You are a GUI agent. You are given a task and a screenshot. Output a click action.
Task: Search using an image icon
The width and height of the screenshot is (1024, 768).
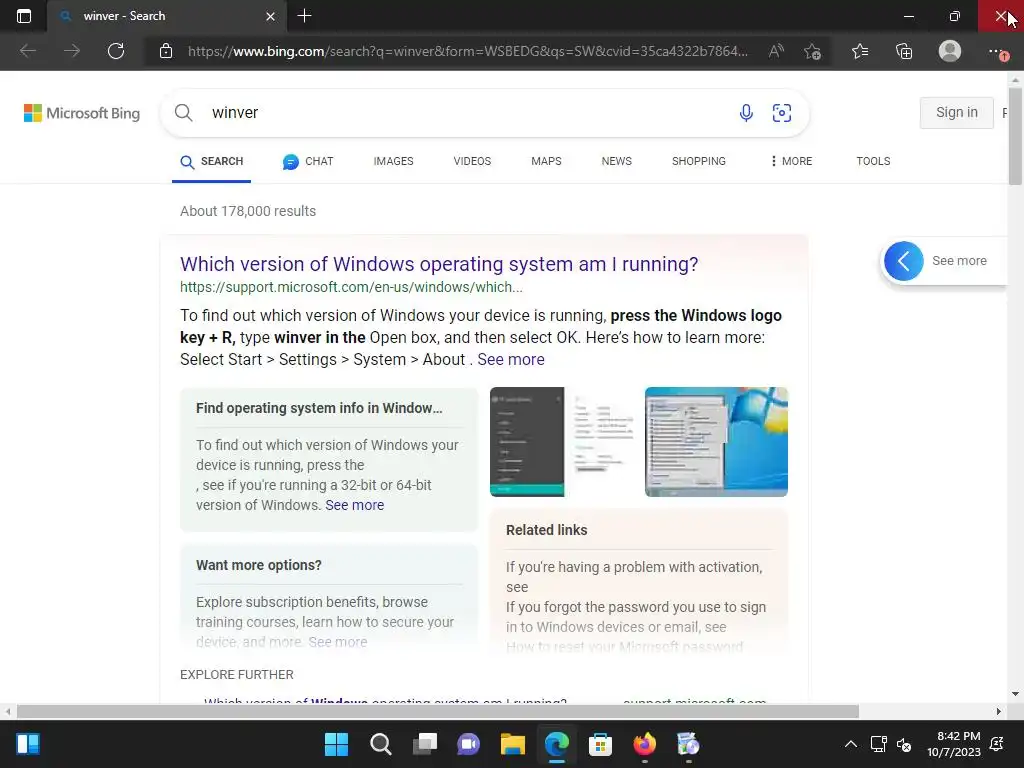[782, 113]
